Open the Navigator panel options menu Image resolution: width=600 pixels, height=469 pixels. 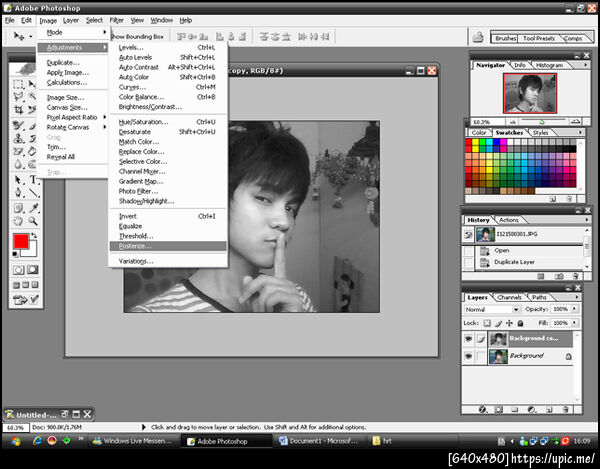pos(585,65)
